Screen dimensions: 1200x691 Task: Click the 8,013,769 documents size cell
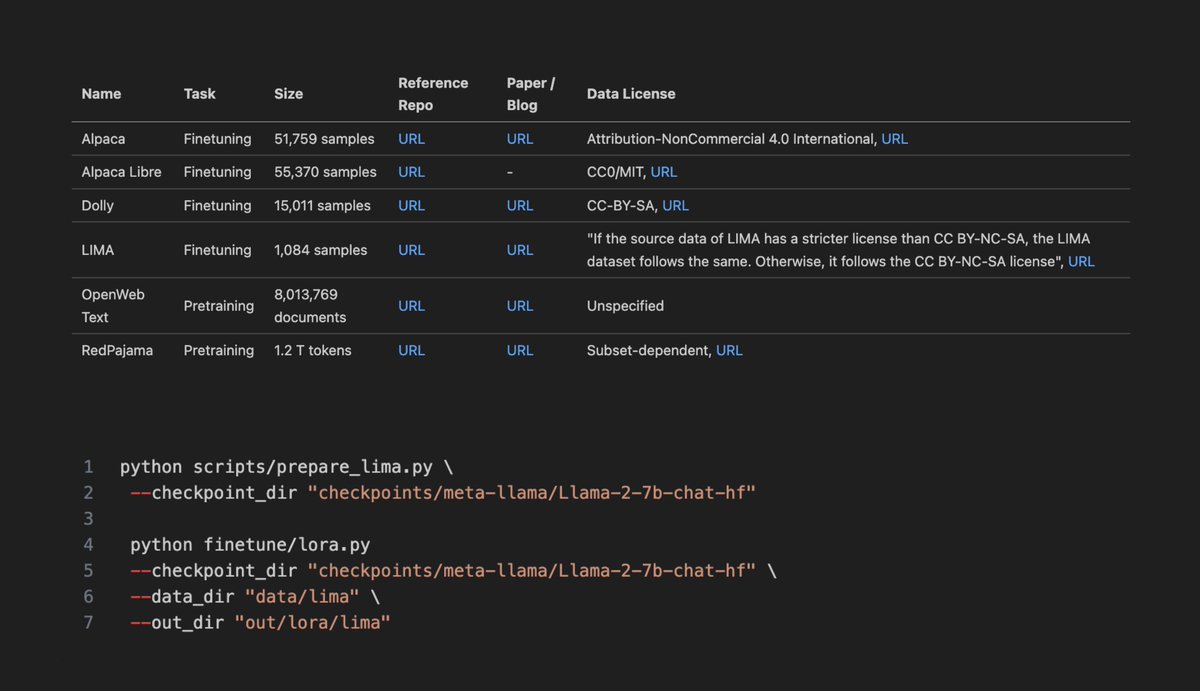click(310, 306)
